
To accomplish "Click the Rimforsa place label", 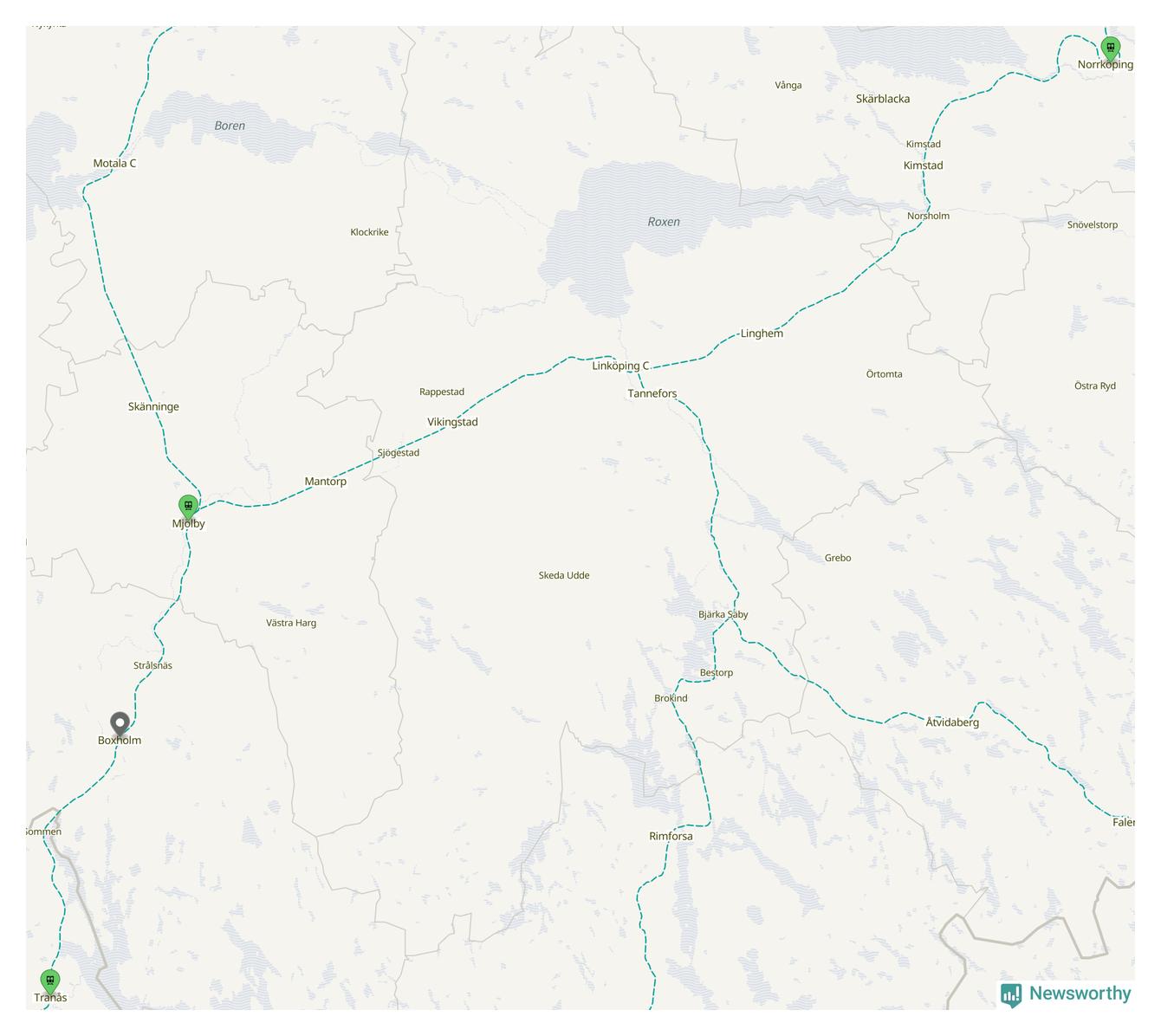I will pyautogui.click(x=671, y=836).
